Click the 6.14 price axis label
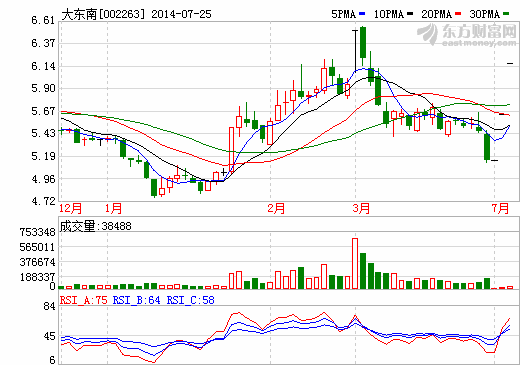520x365 pixels. click(x=43, y=66)
